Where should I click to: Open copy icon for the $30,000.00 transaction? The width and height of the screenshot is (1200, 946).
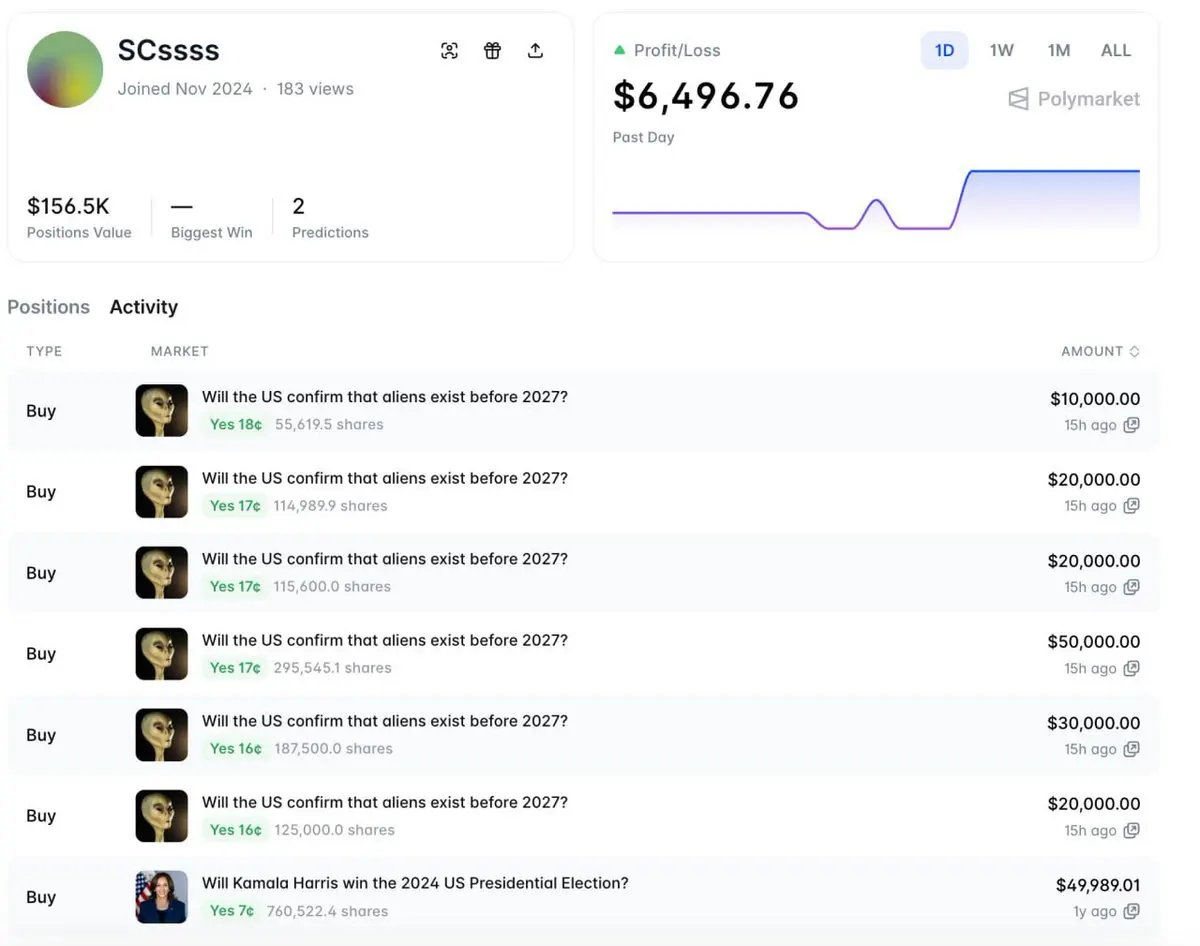pyautogui.click(x=1131, y=749)
